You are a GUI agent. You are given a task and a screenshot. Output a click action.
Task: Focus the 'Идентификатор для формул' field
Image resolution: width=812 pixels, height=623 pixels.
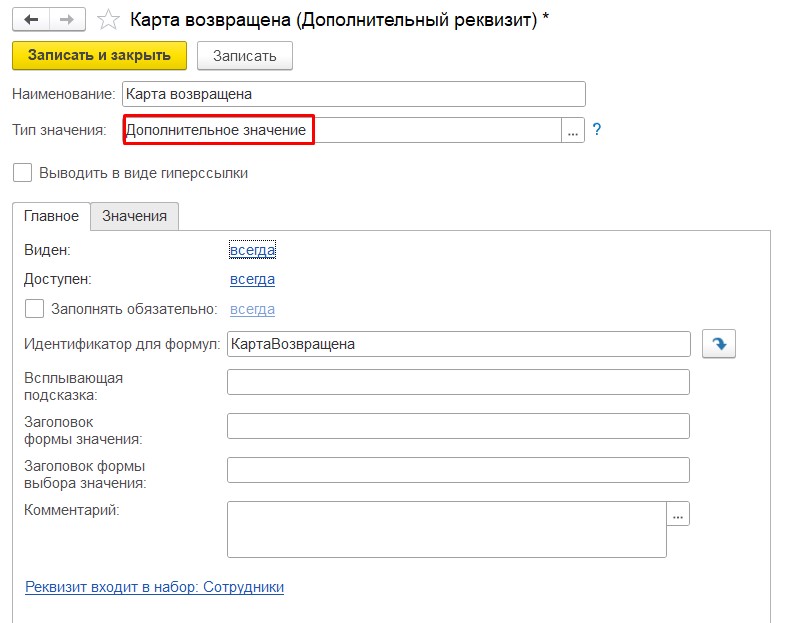pos(458,344)
